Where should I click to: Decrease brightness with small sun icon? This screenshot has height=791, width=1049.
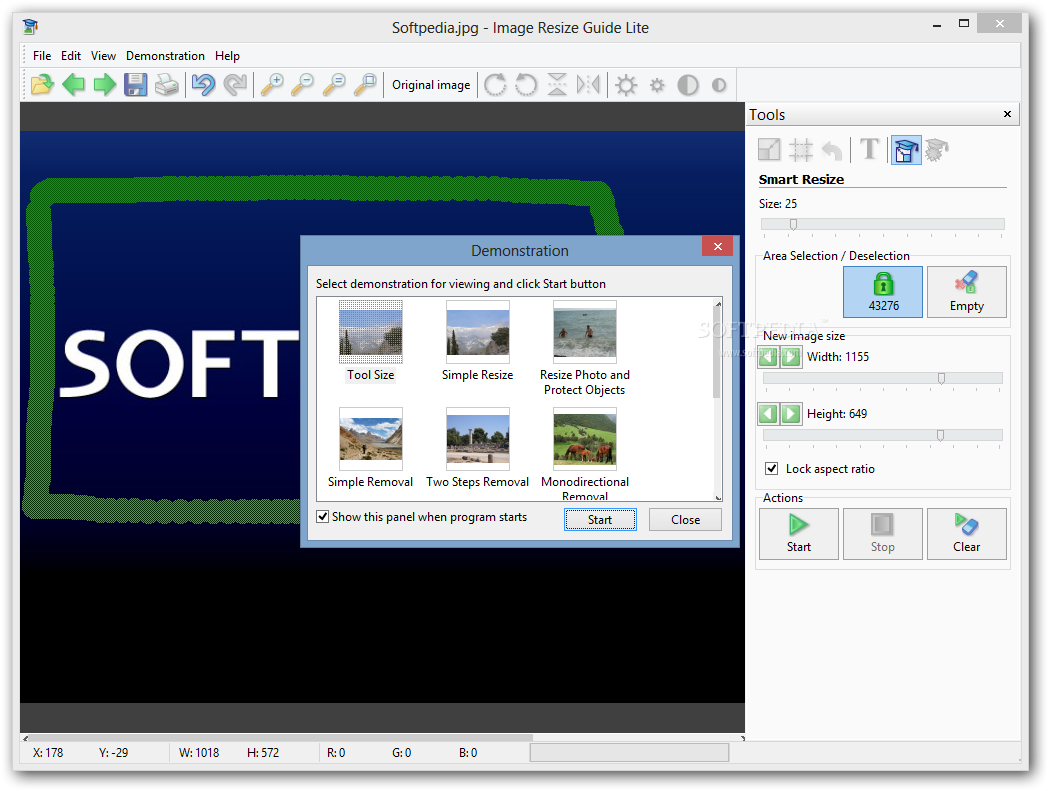[658, 85]
